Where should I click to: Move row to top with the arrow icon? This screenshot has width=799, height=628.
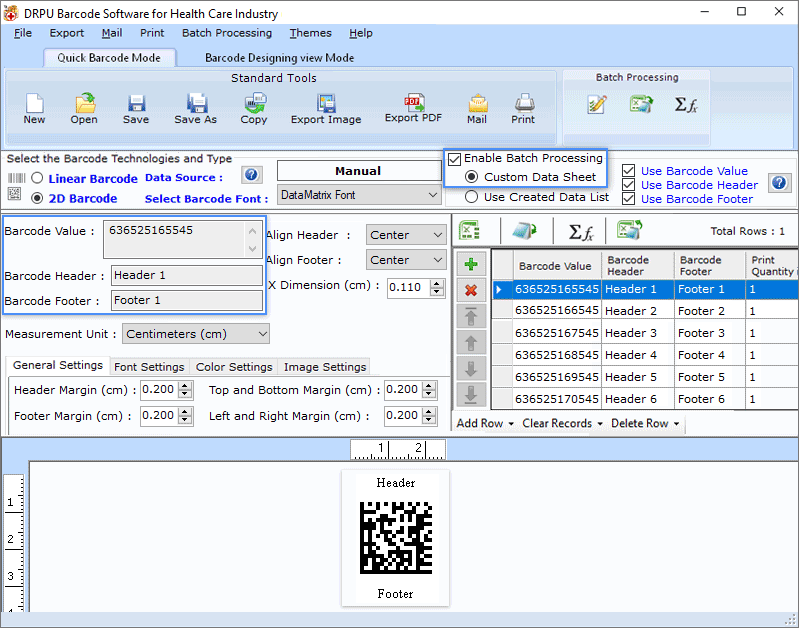click(471, 317)
